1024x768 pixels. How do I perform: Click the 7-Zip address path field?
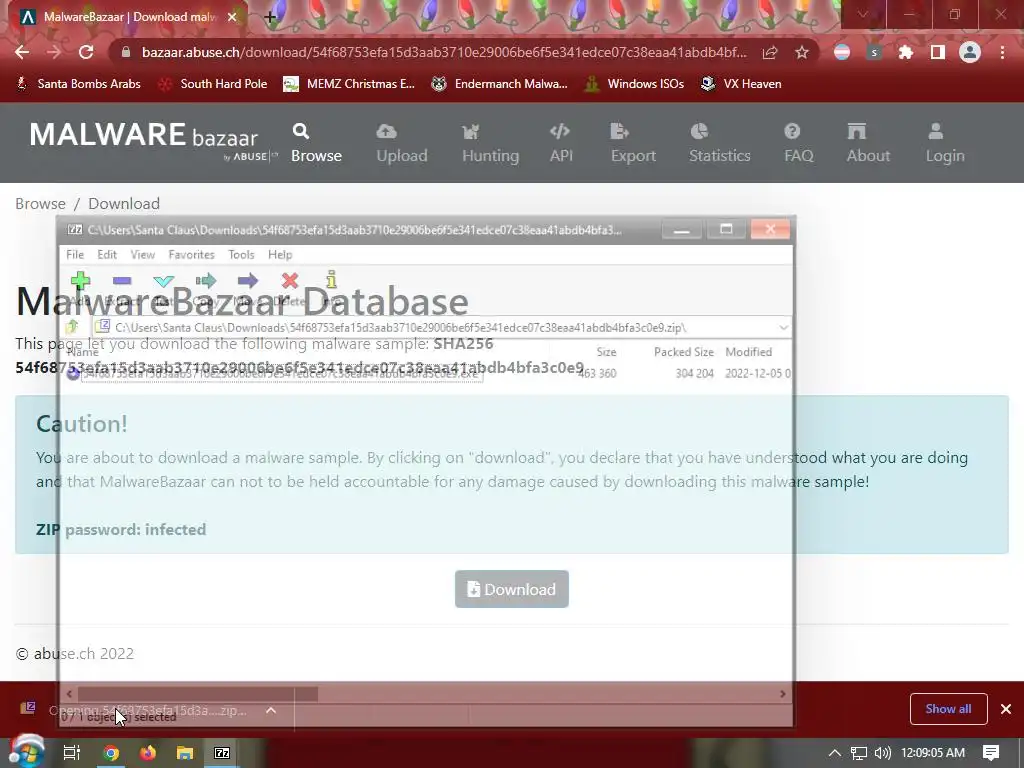(x=434, y=327)
